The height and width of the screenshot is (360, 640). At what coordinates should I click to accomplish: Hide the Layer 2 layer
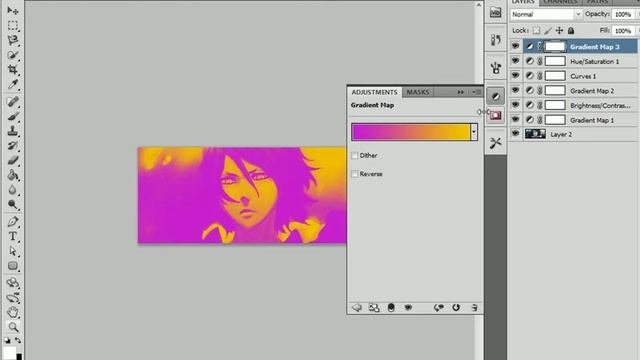(516, 134)
